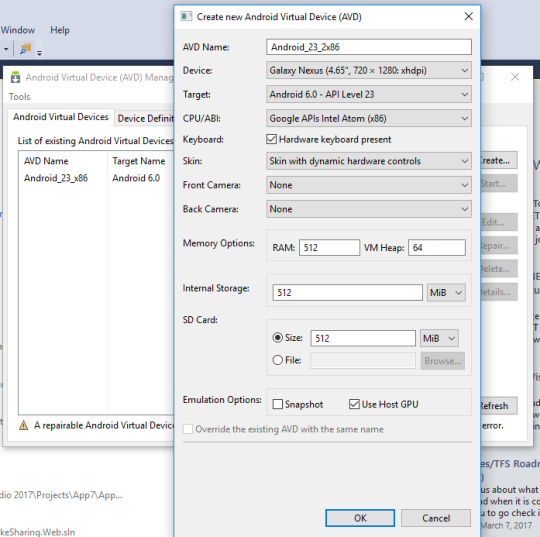Click the RAM value field
Image resolution: width=540 pixels, height=537 pixels.
coord(329,248)
